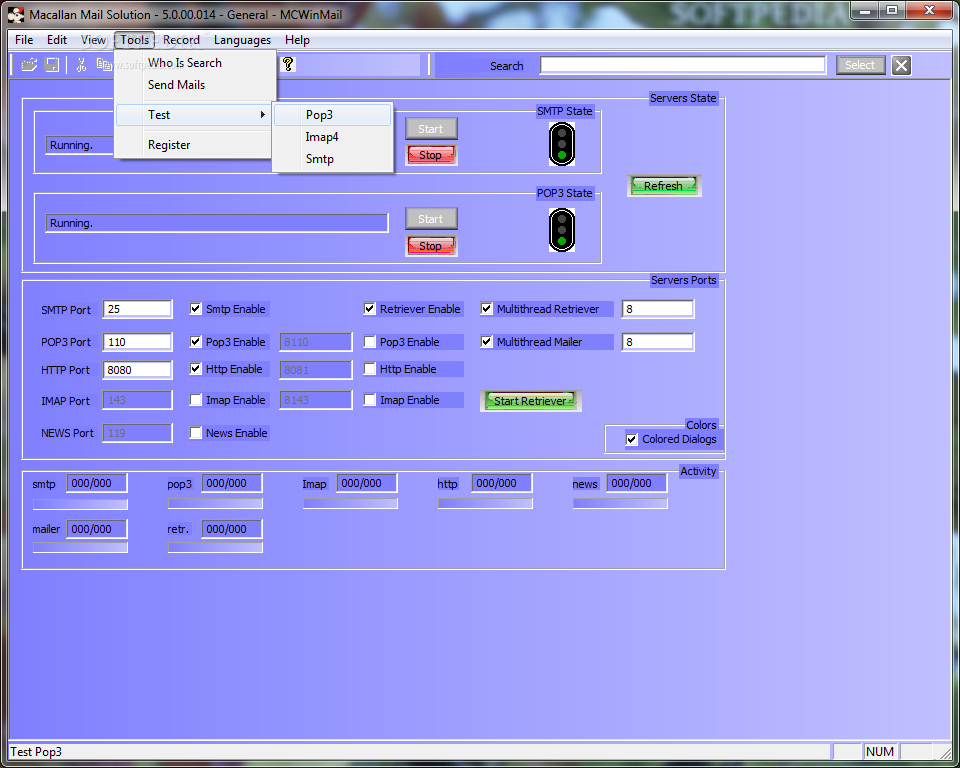Click the mailer 000/000 counter field

[x=97, y=529]
